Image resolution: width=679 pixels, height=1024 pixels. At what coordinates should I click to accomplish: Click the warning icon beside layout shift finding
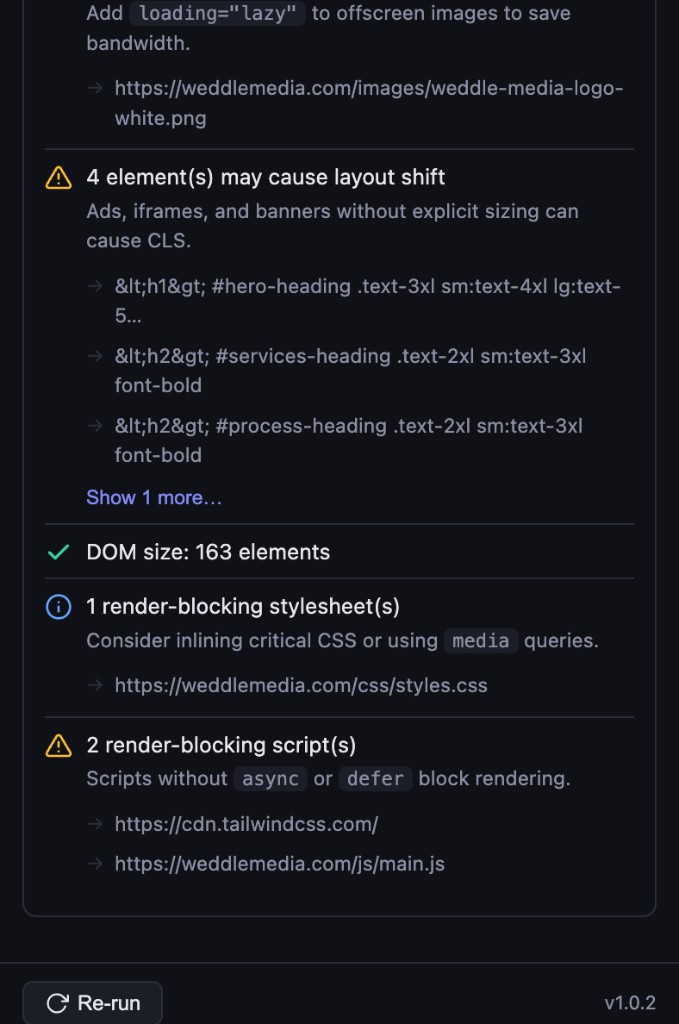[59, 177]
